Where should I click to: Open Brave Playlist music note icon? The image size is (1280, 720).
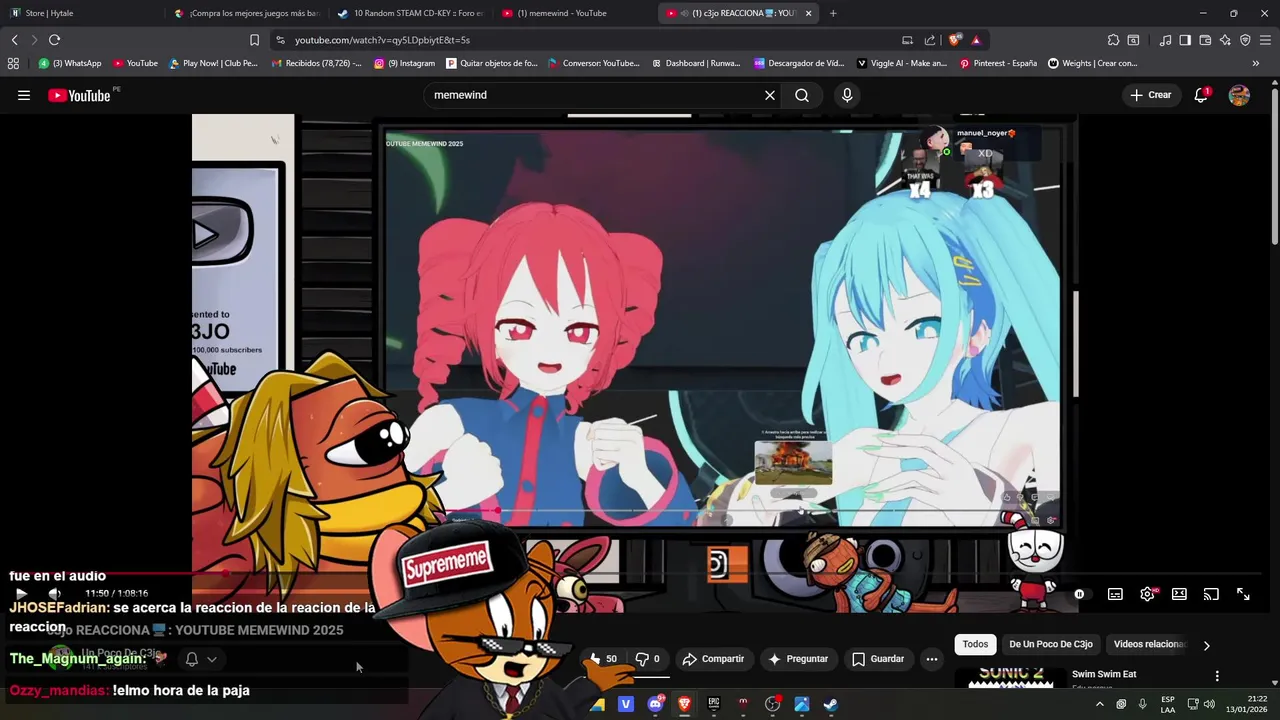pos(1165,40)
